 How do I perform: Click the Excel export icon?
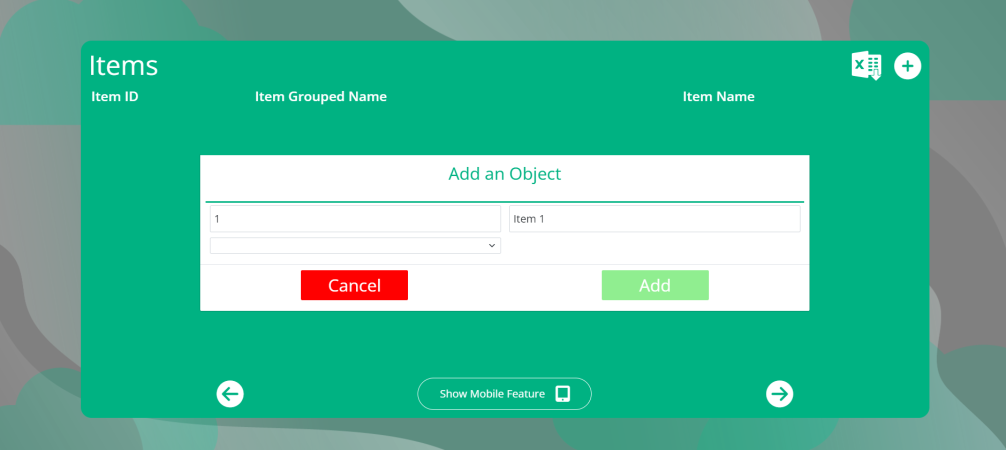tap(866, 66)
